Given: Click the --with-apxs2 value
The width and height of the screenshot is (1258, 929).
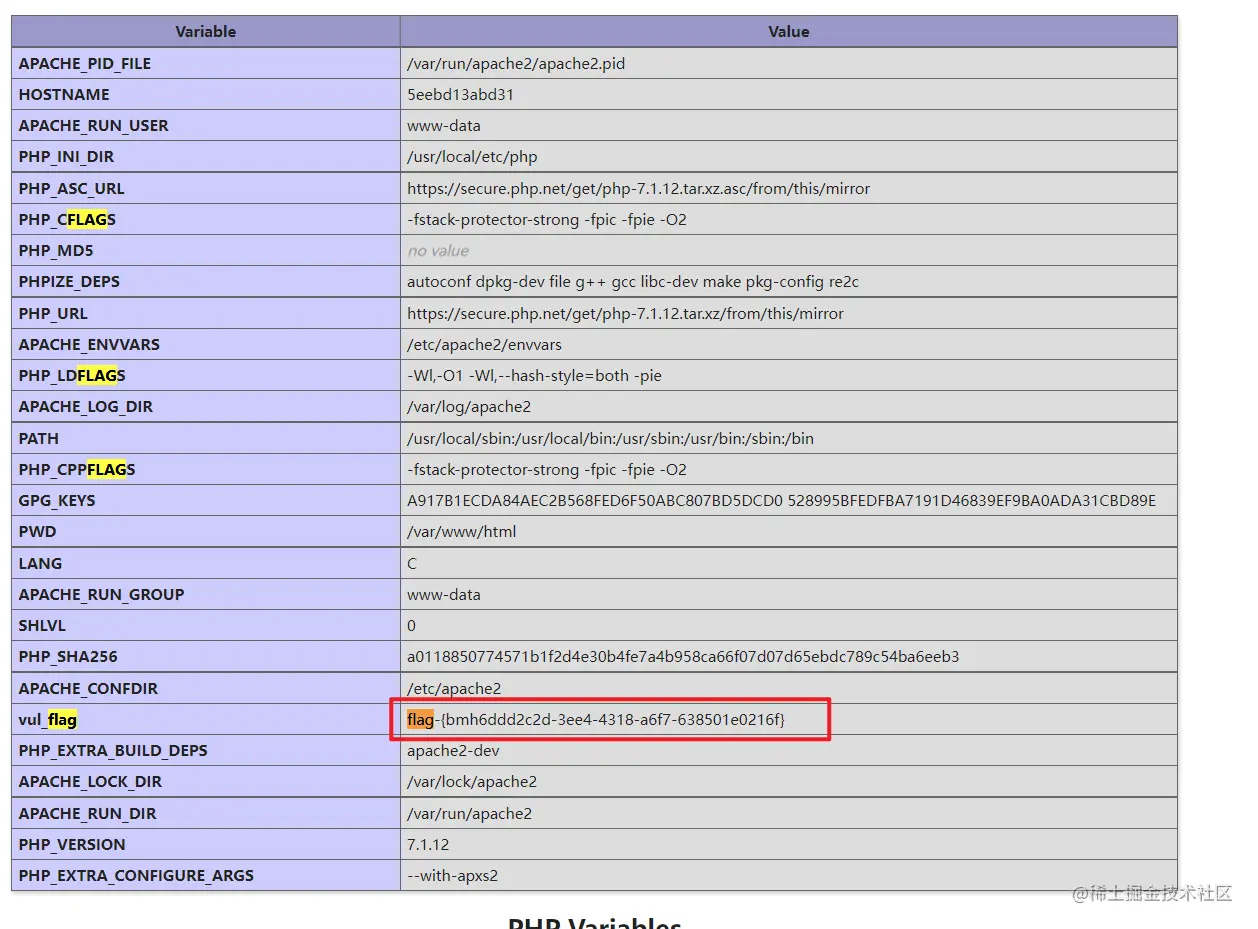Looking at the screenshot, I should click(x=452, y=876).
